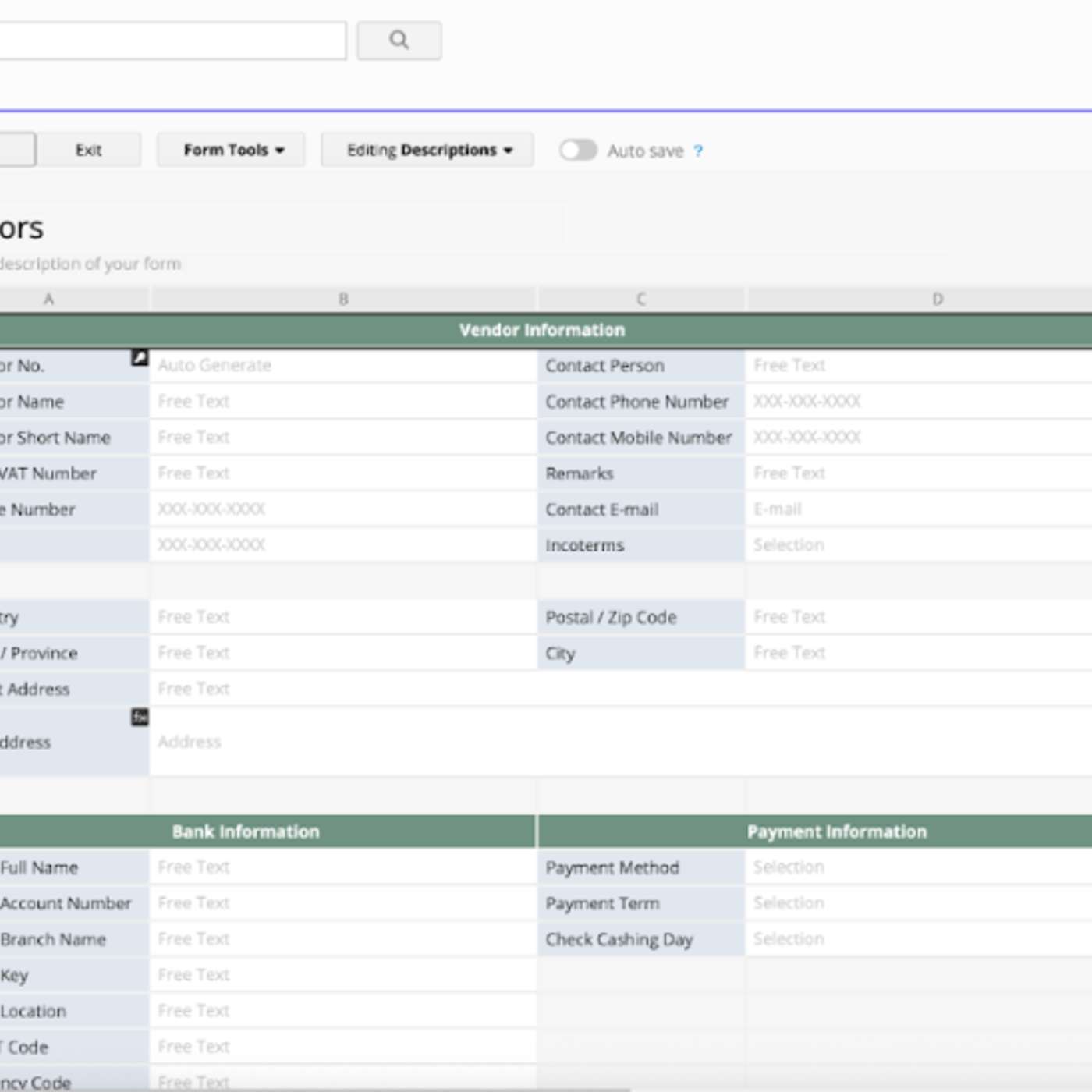This screenshot has height=1092, width=1092.
Task: Click the Postal / Zip Code value field
Action: coord(919,616)
